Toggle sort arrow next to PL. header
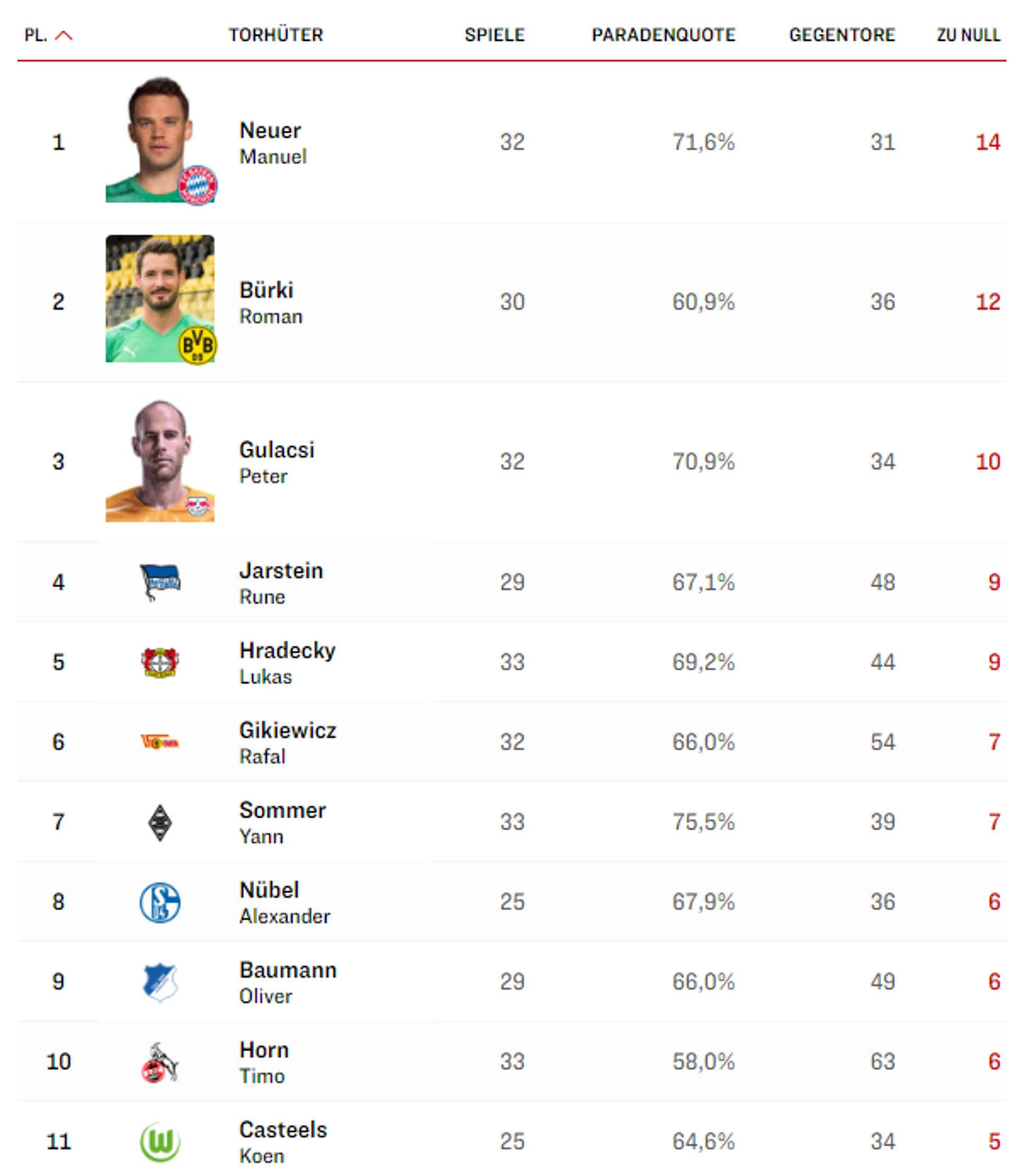Image resolution: width=1030 pixels, height=1176 pixels. point(63,35)
